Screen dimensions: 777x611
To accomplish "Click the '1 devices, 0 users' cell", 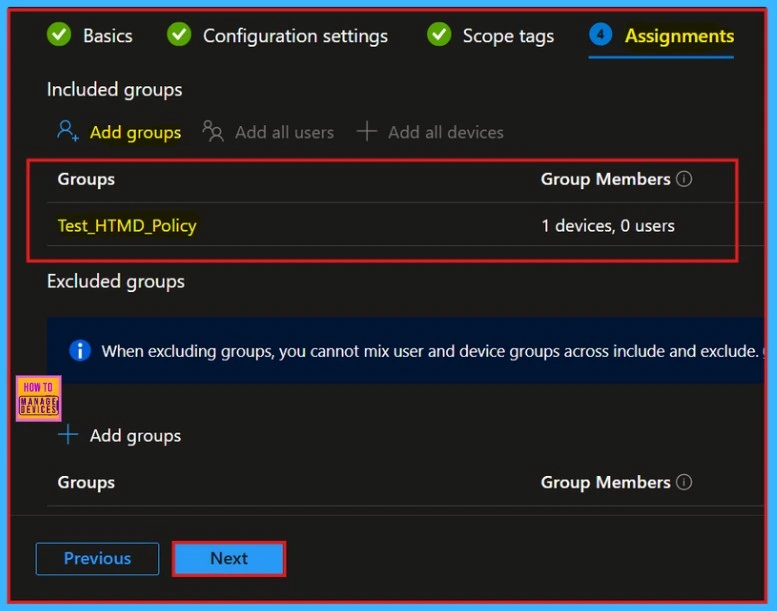I will (608, 225).
